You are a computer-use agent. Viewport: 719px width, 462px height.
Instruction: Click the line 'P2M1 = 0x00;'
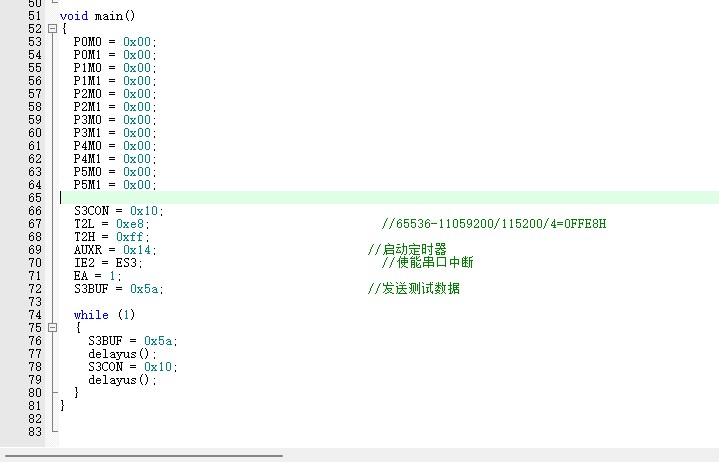[115, 107]
